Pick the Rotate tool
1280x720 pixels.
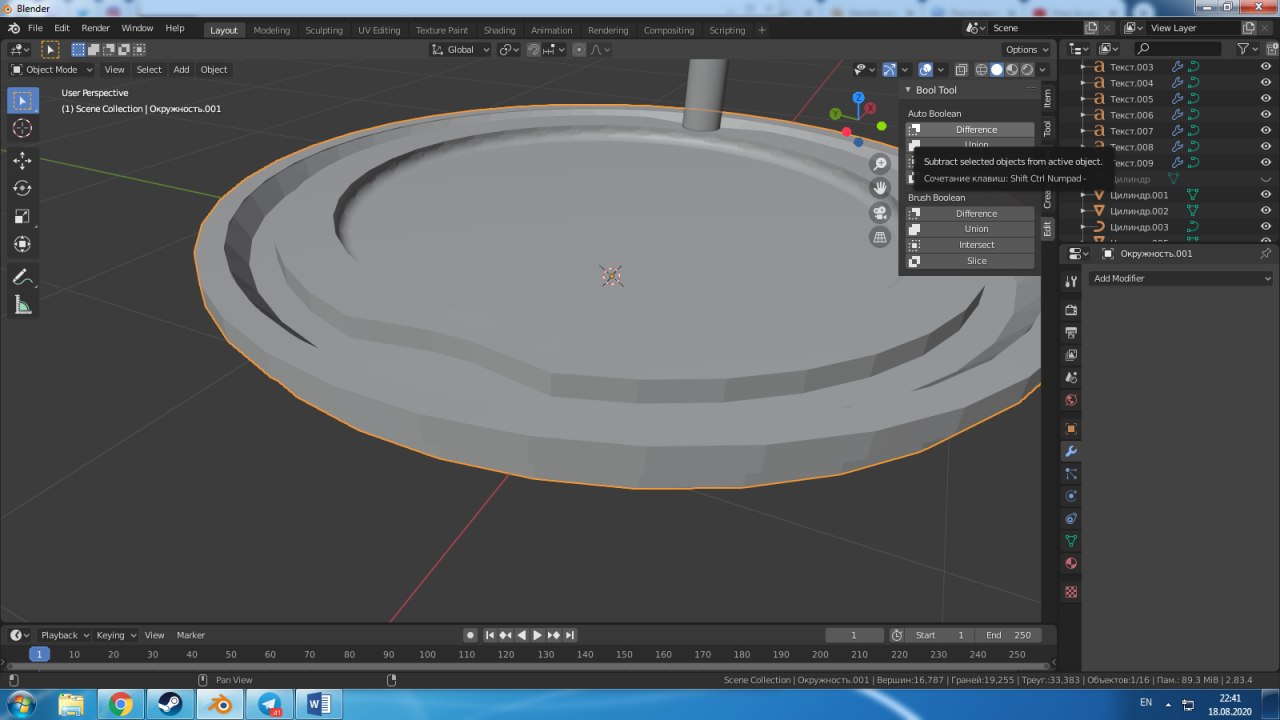click(x=22, y=188)
